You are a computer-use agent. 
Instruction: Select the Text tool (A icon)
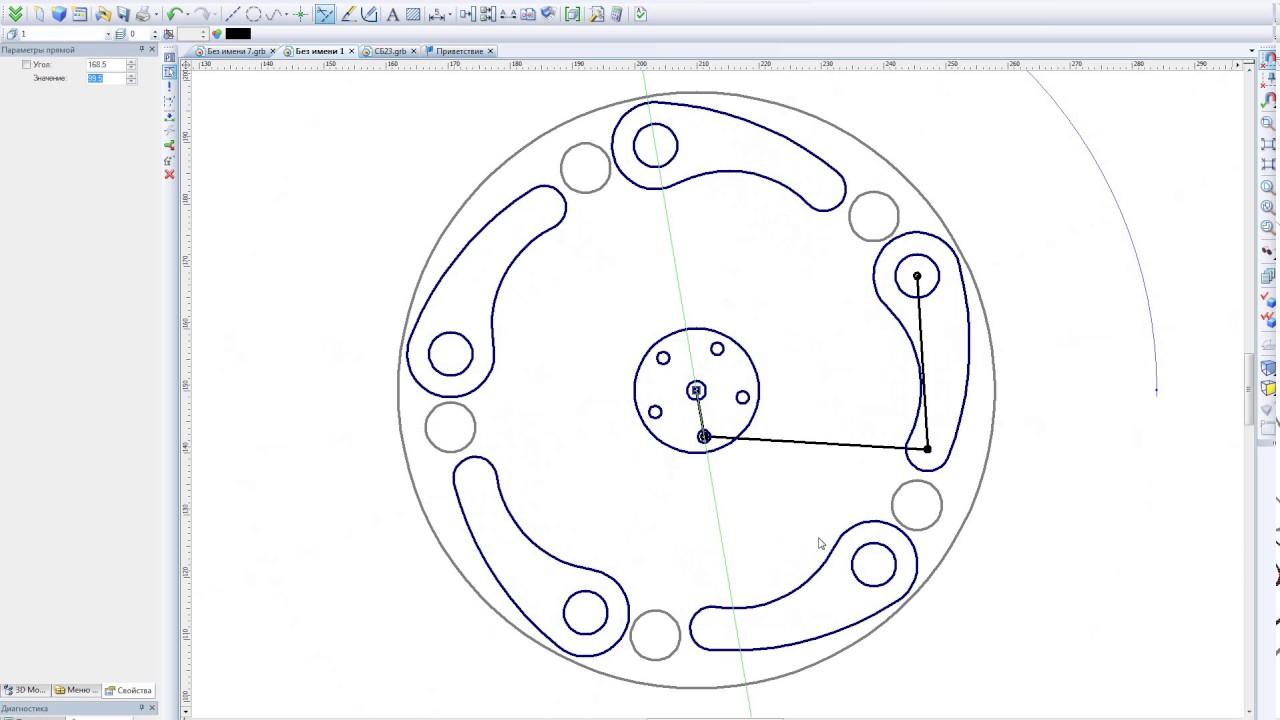(392, 14)
